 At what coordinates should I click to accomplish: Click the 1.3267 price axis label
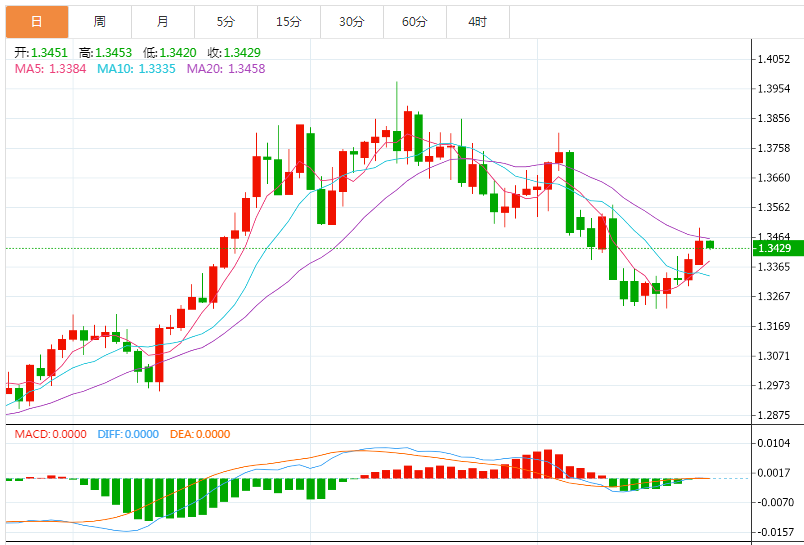[x=774, y=296]
